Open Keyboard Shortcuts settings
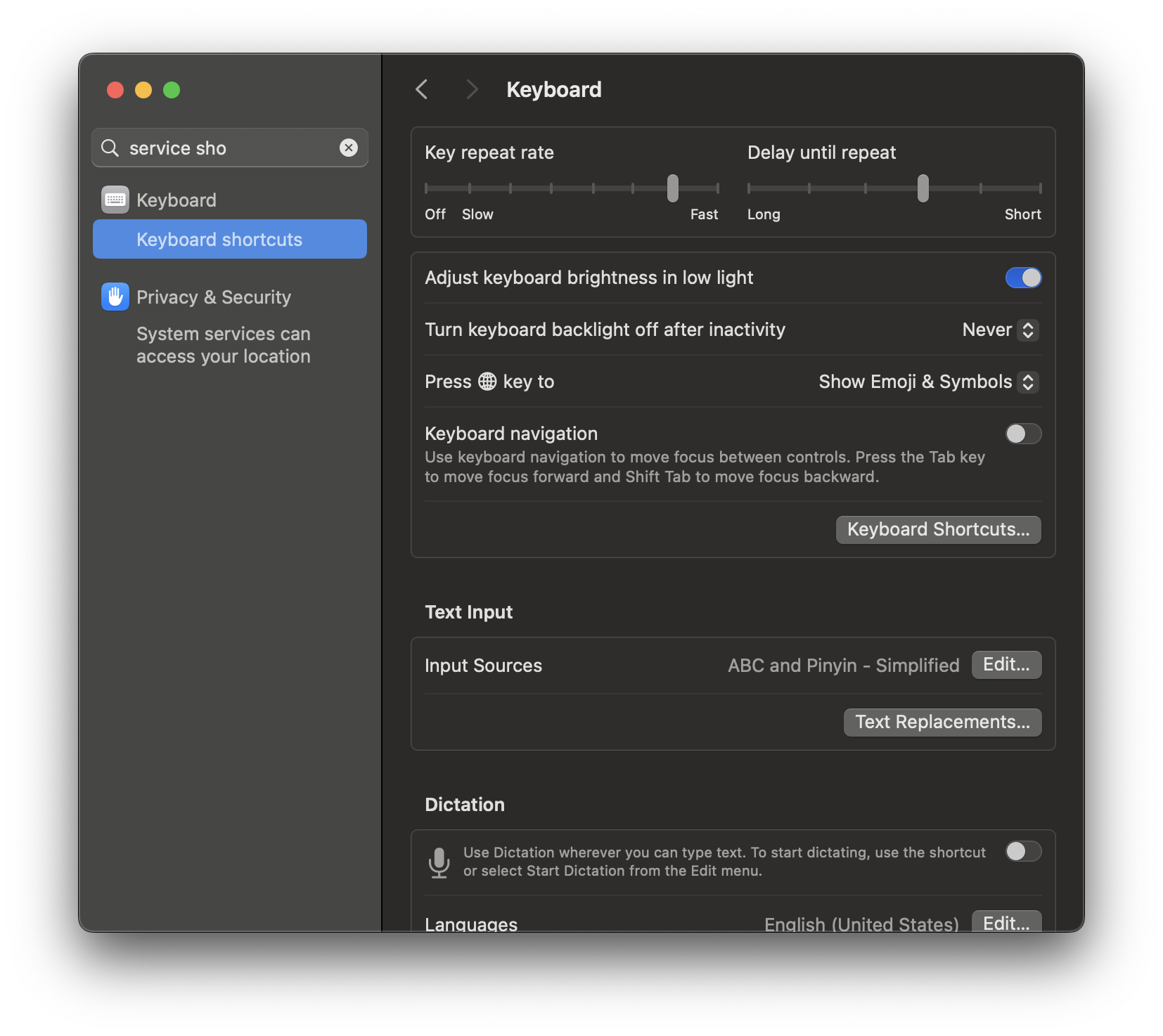This screenshot has height=1036, width=1163. pos(938,529)
